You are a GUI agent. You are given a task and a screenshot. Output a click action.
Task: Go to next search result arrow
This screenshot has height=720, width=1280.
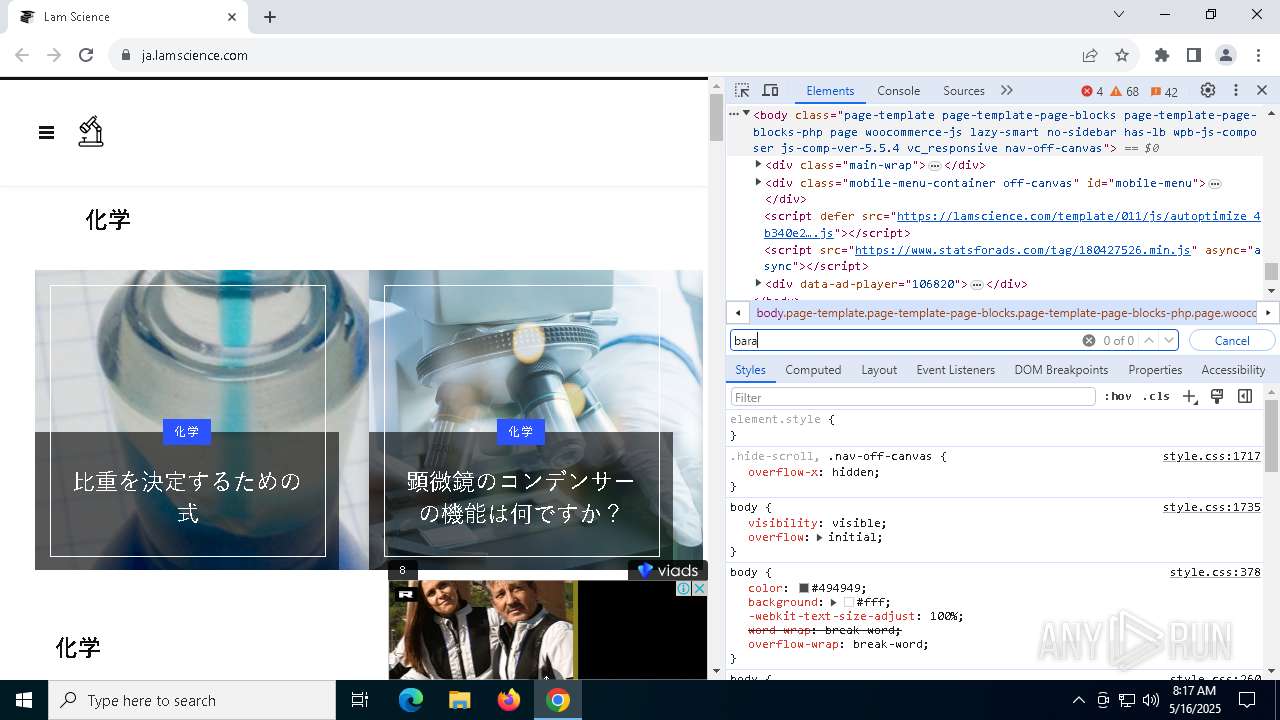pyautogui.click(x=1168, y=341)
